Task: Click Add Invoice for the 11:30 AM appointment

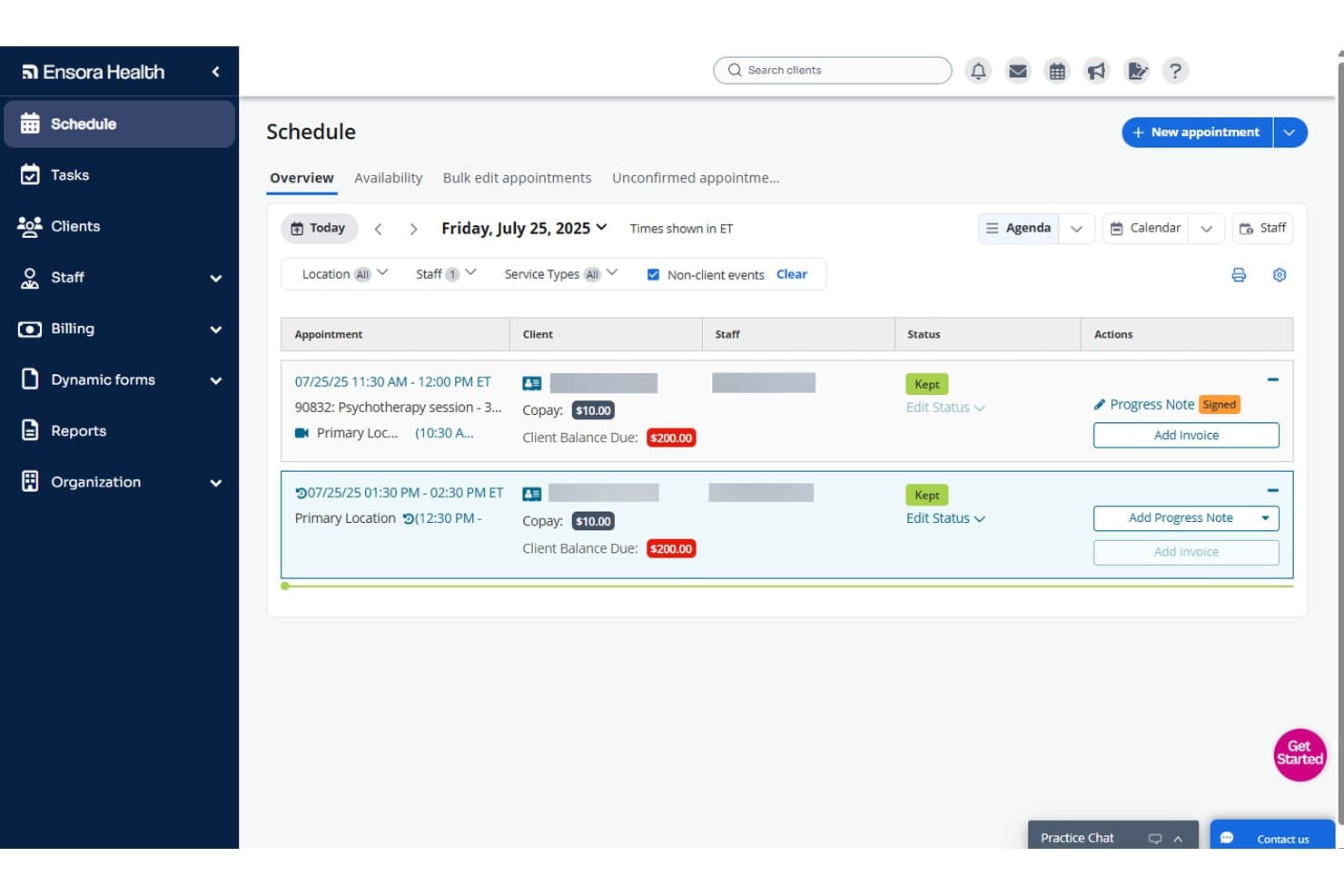Action: (1186, 436)
